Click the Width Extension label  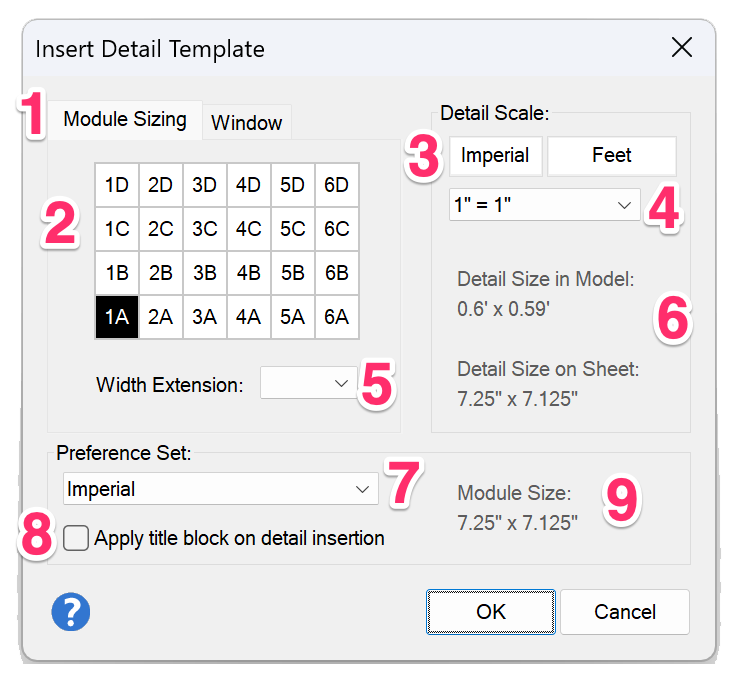click(170, 385)
